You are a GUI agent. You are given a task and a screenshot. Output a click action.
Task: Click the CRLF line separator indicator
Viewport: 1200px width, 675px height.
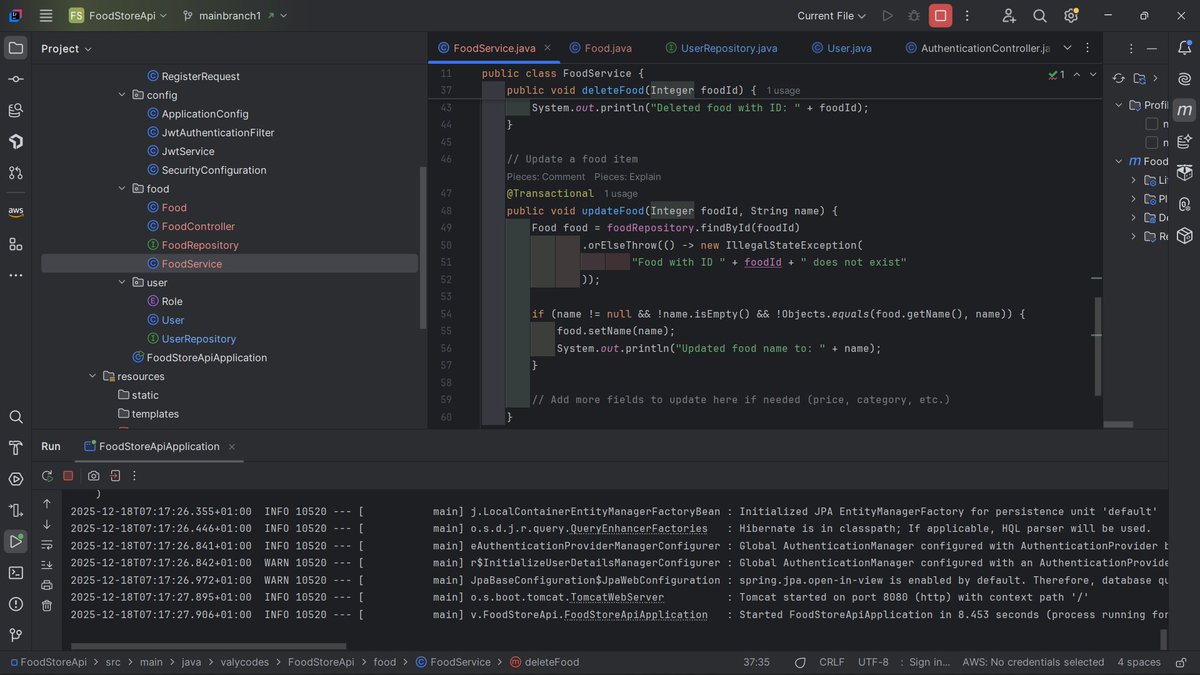[x=831, y=662]
